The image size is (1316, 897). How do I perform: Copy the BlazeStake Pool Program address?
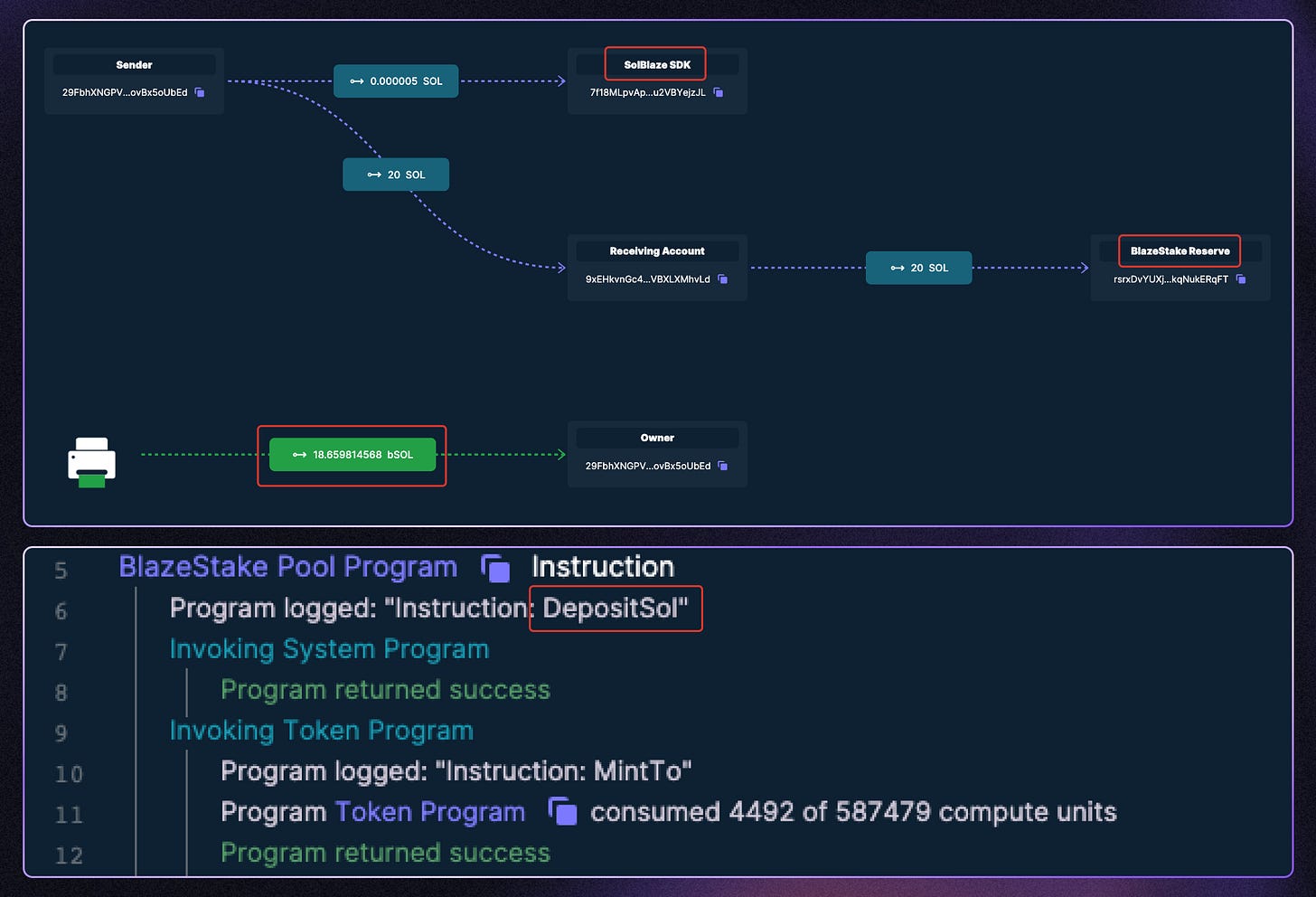[x=496, y=568]
